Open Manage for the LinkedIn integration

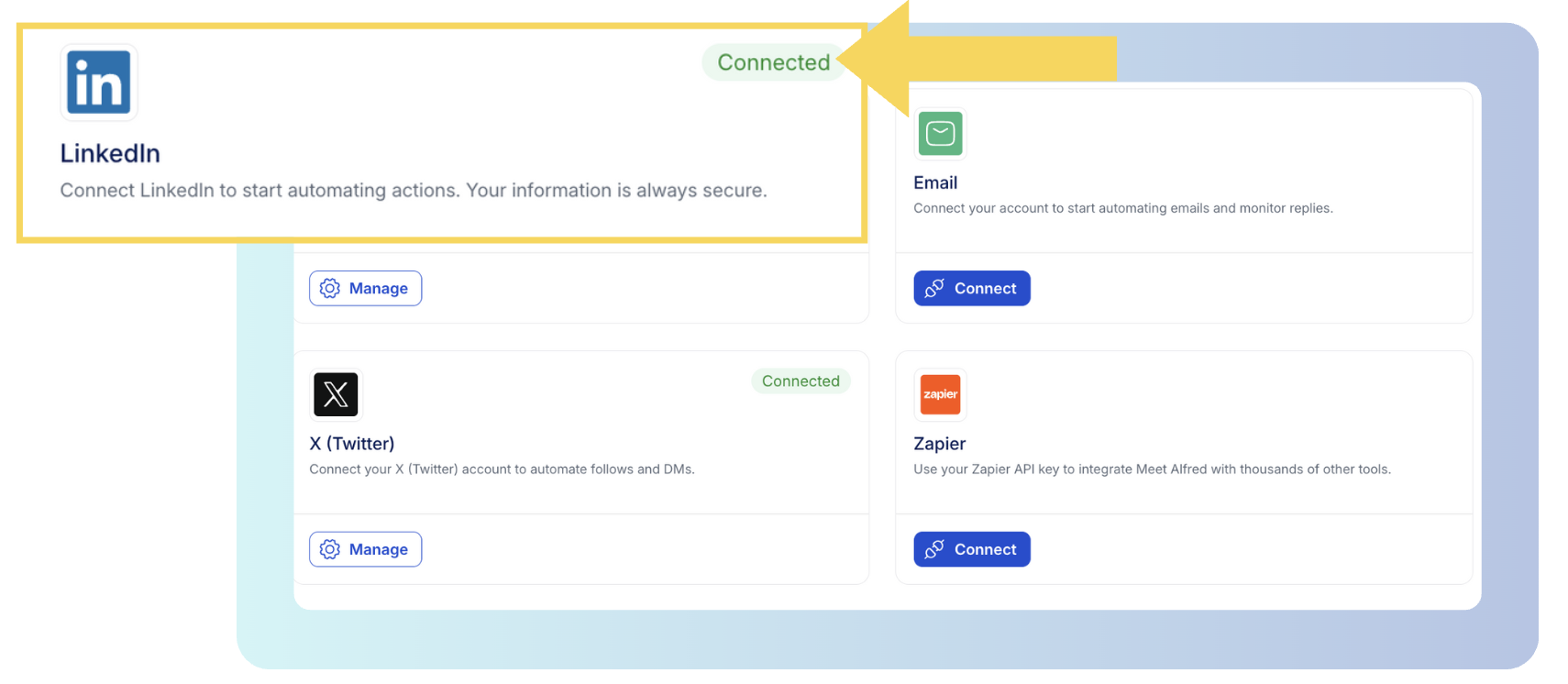[365, 288]
